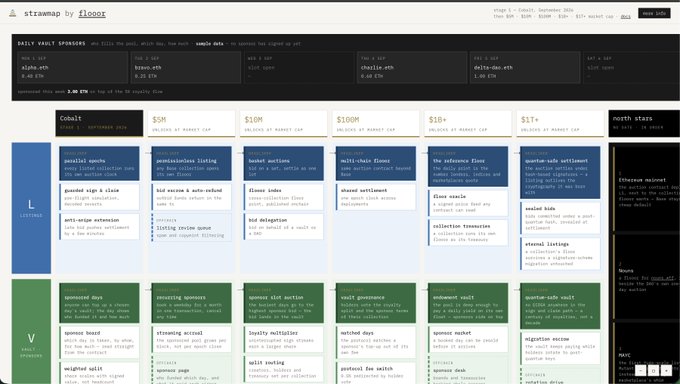
Task: Click the L Listings row label
Action: pos(31,208)
